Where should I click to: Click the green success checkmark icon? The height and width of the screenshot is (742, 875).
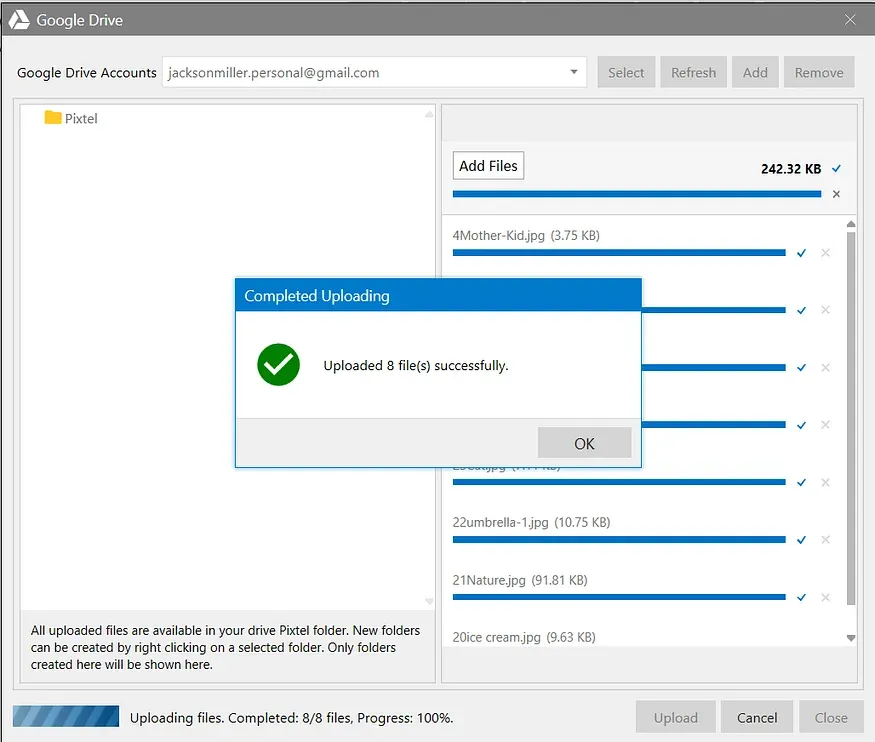tap(278, 365)
